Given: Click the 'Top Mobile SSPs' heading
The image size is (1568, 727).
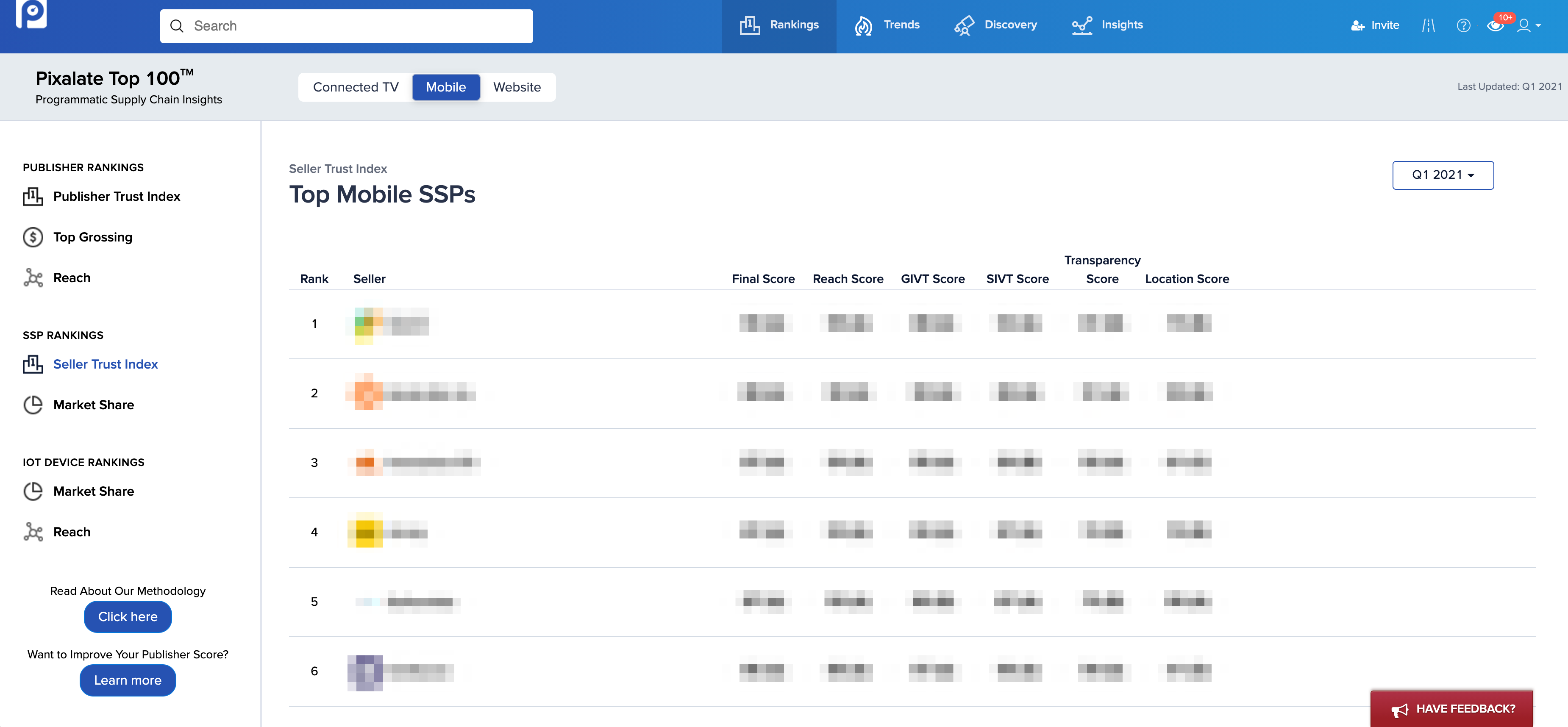Looking at the screenshot, I should 382,195.
